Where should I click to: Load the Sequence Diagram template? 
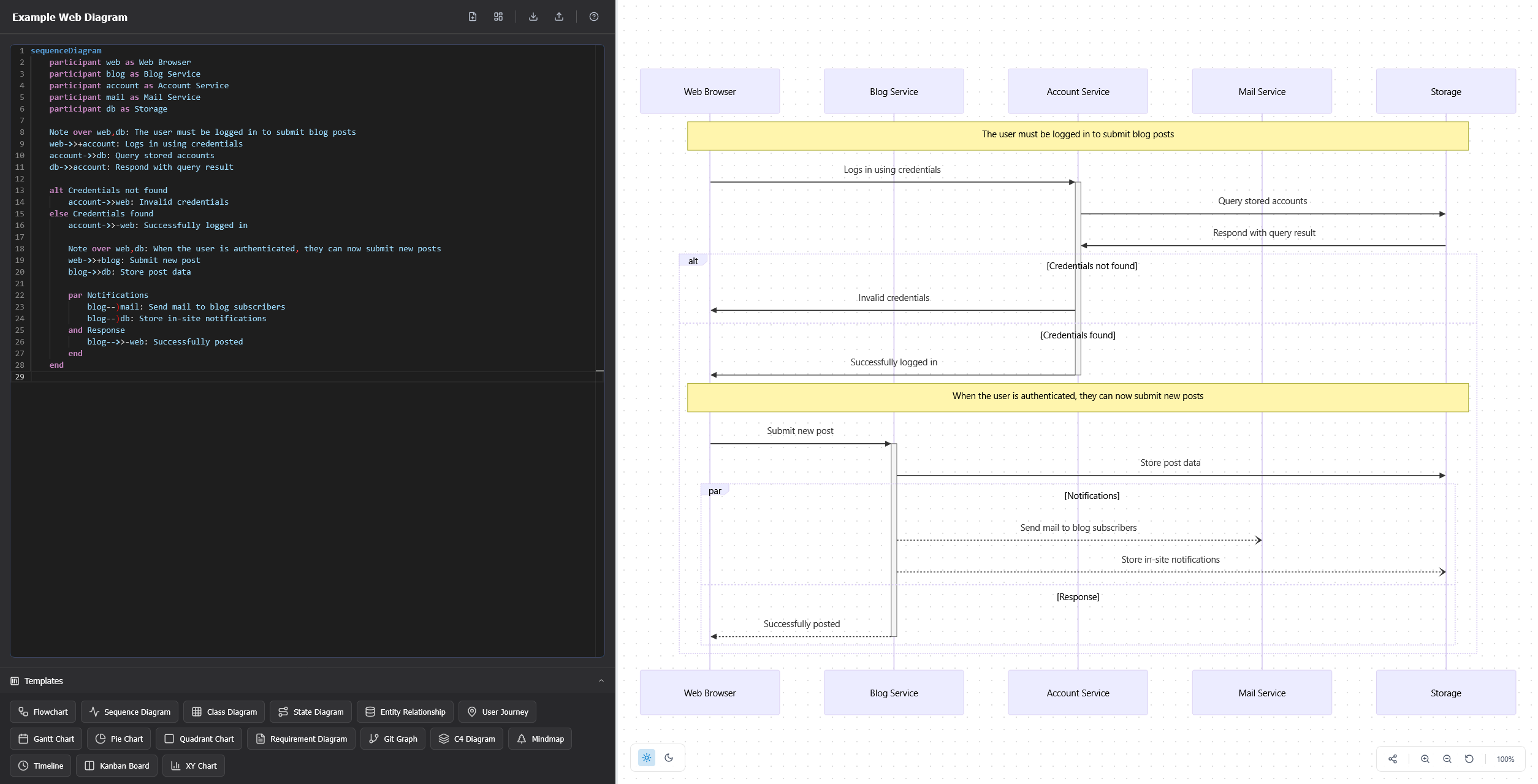[130, 712]
